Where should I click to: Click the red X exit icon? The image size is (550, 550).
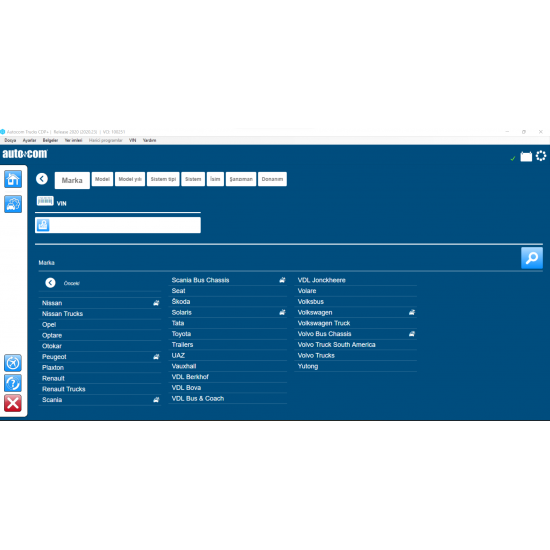(13, 403)
